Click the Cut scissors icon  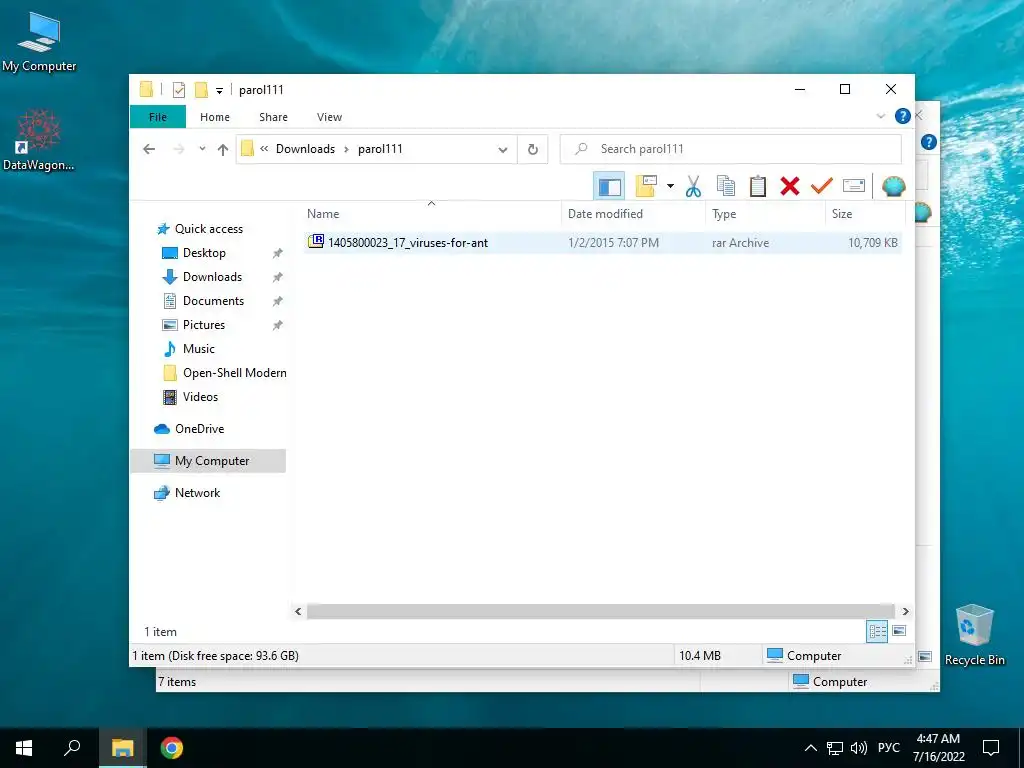point(694,187)
